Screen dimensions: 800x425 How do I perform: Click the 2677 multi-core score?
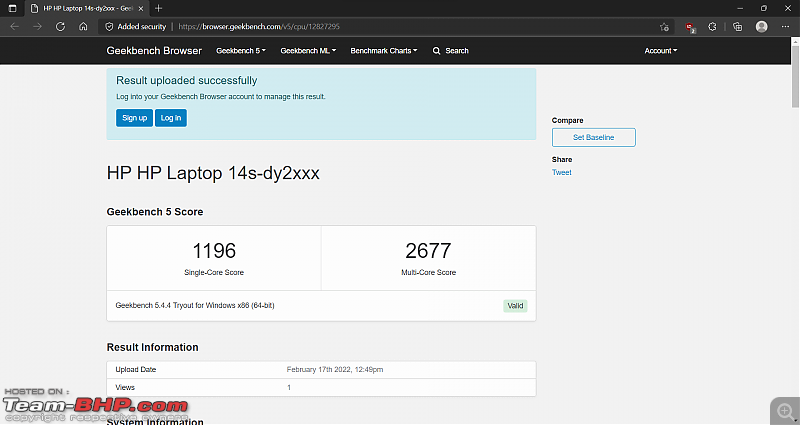pyautogui.click(x=428, y=251)
